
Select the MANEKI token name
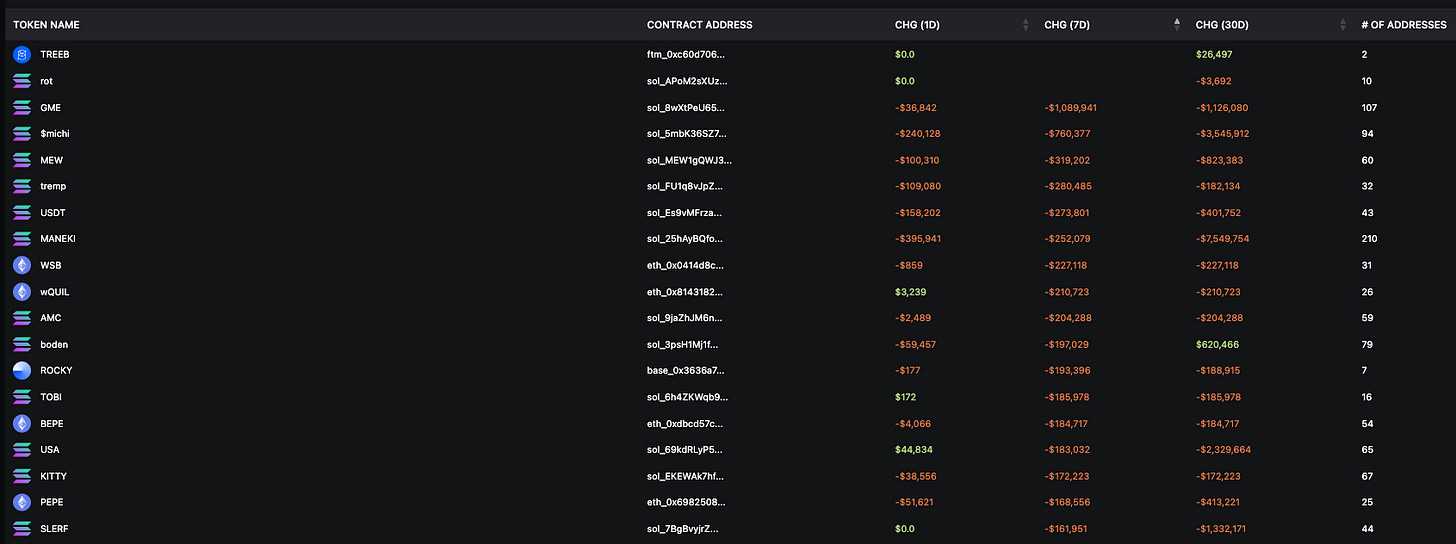coord(58,239)
